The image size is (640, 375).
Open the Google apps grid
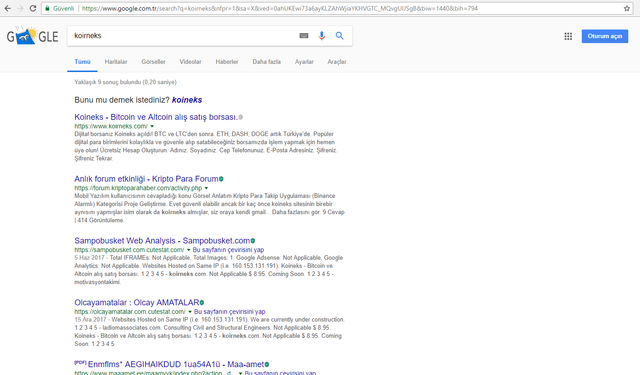(568, 36)
